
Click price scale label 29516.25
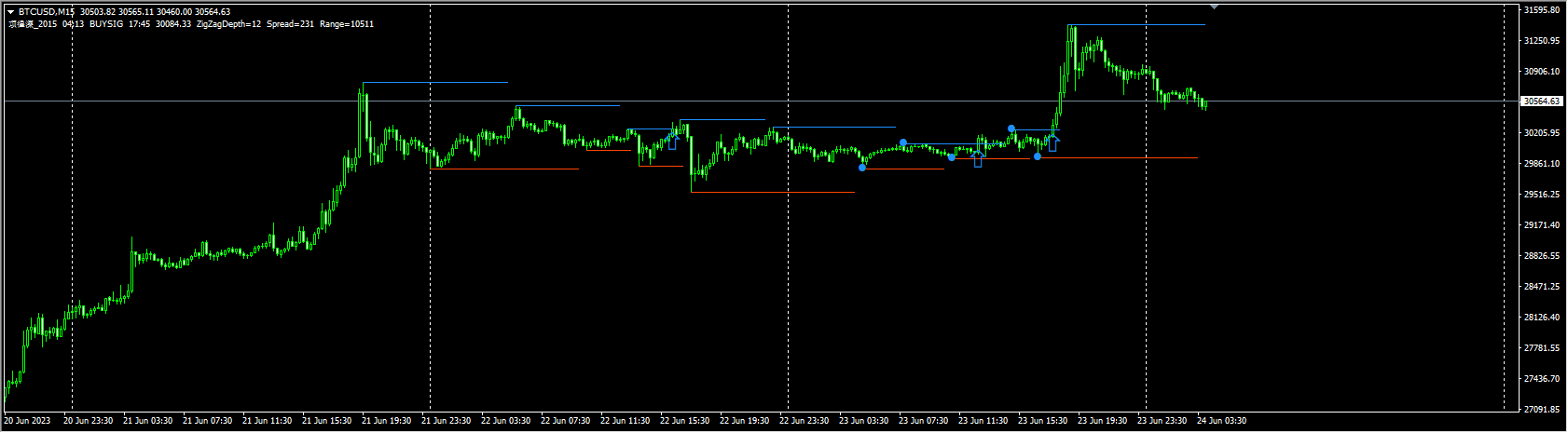1541,195
